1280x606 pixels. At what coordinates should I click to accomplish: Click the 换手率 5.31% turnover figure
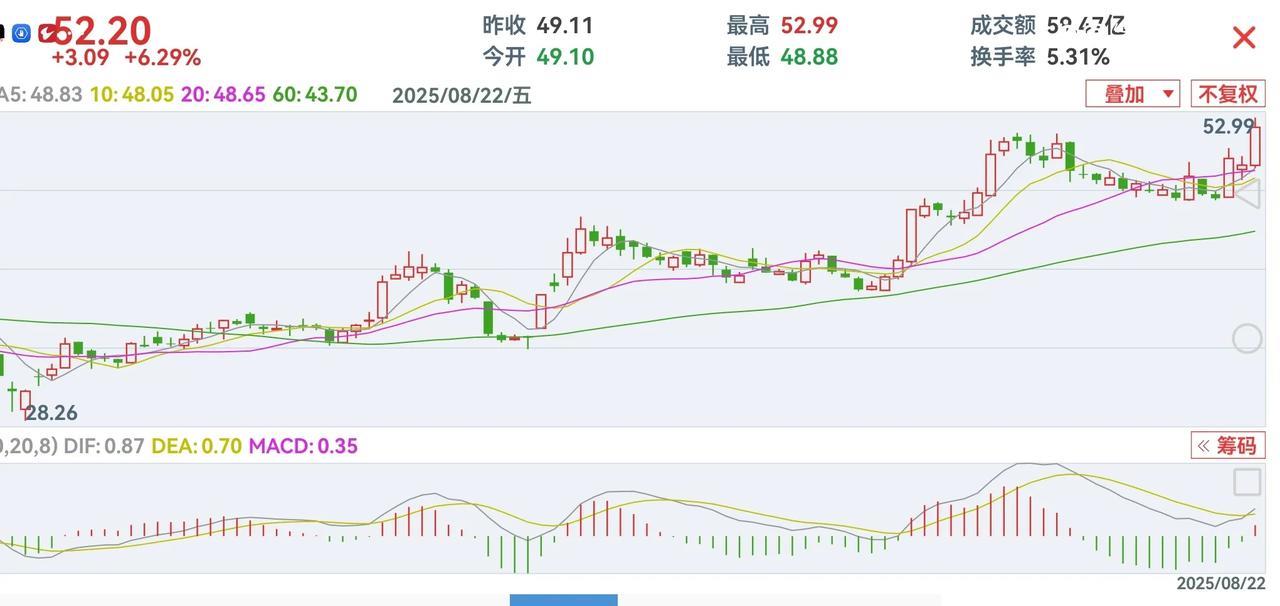click(1040, 57)
